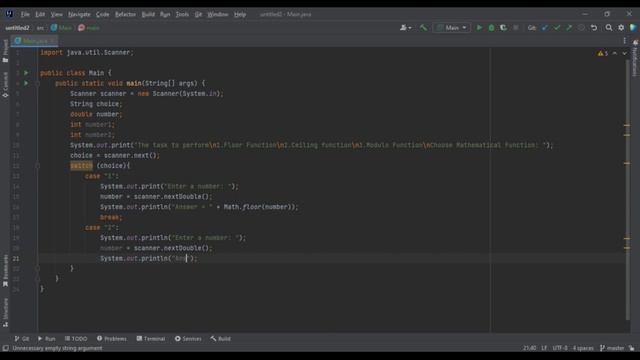Expand Code With Me dropdown arrow
The width and height of the screenshot is (640, 360).
410,28
